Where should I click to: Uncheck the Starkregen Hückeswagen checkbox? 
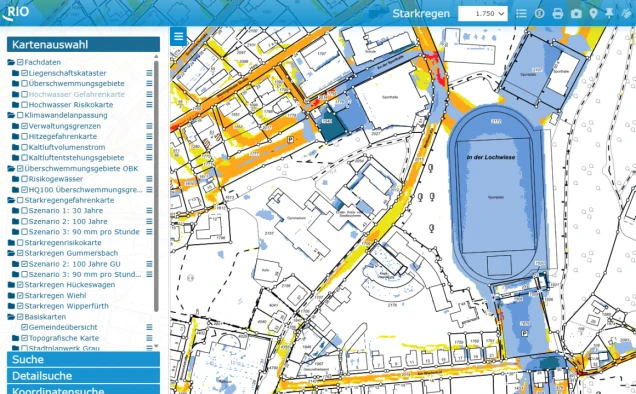pos(20,285)
